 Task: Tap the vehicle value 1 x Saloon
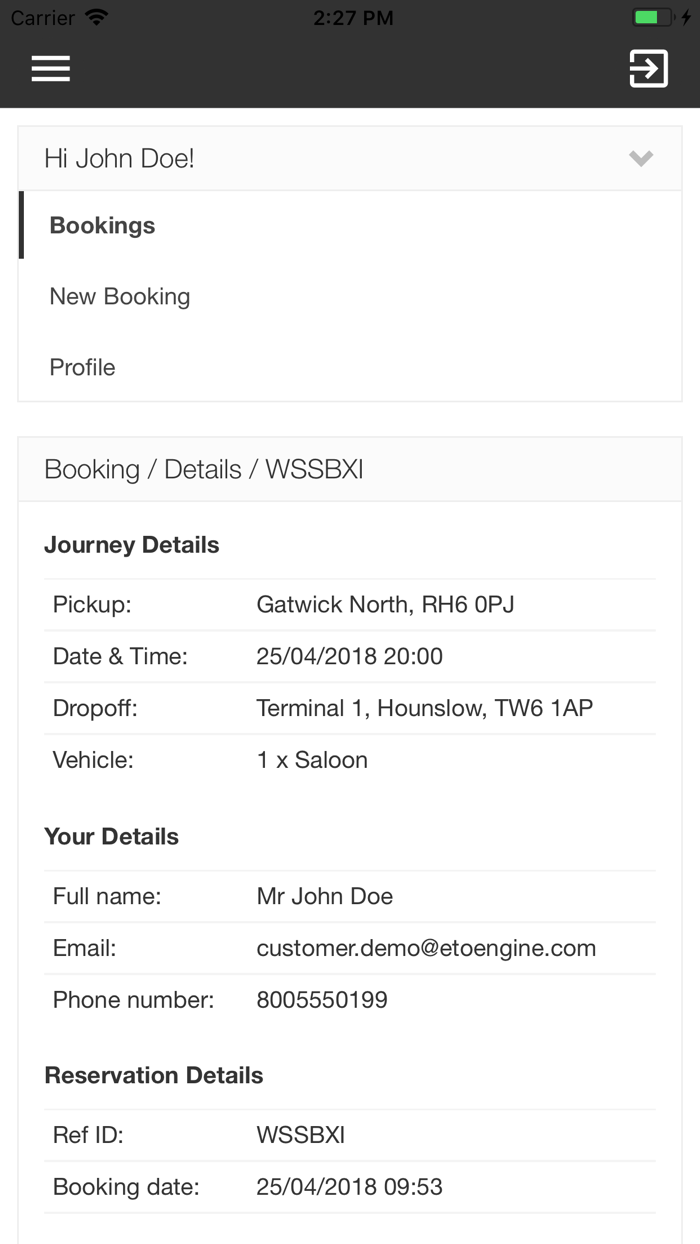pyautogui.click(x=312, y=760)
